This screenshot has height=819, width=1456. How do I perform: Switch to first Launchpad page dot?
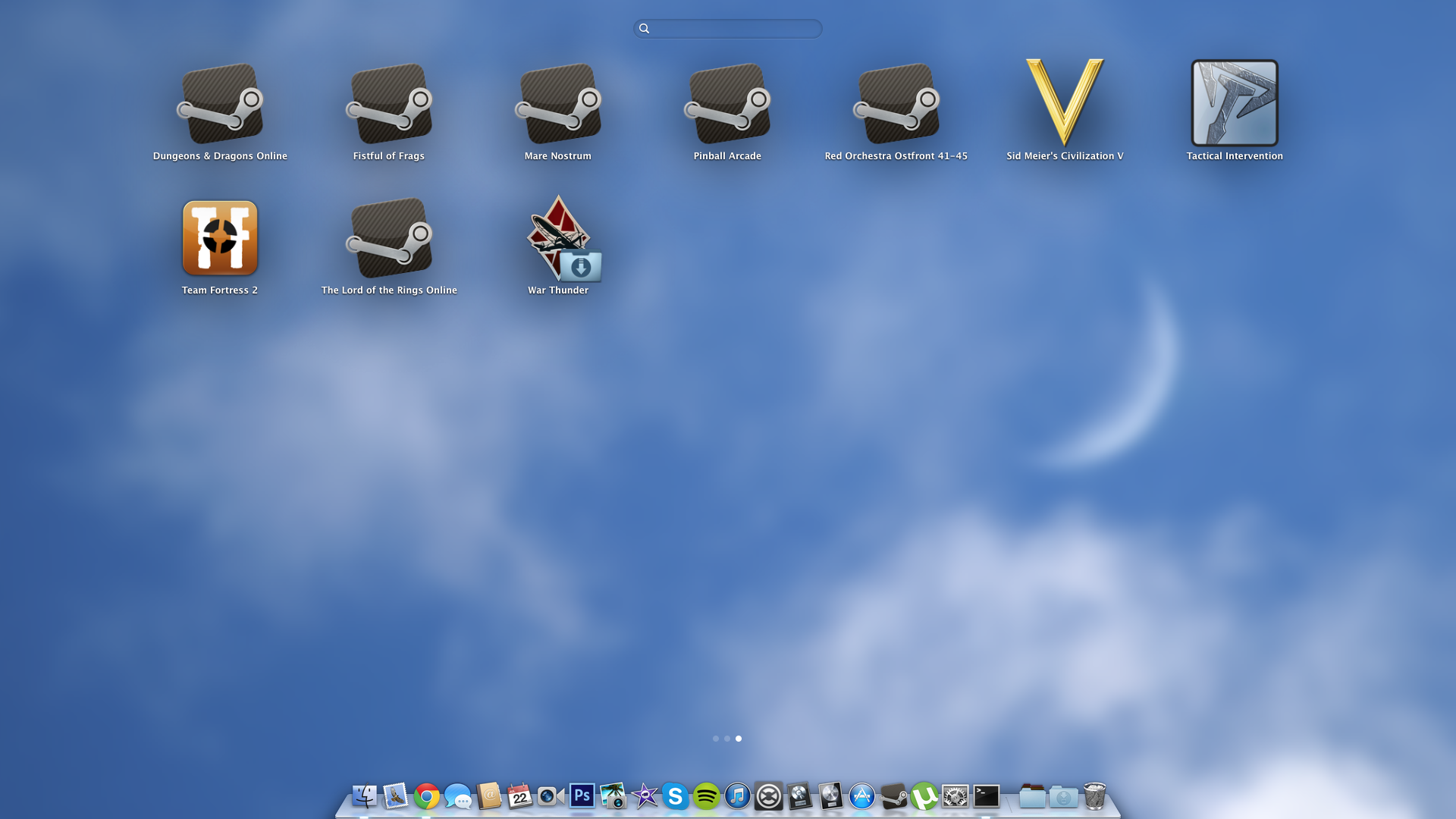pyautogui.click(x=715, y=739)
